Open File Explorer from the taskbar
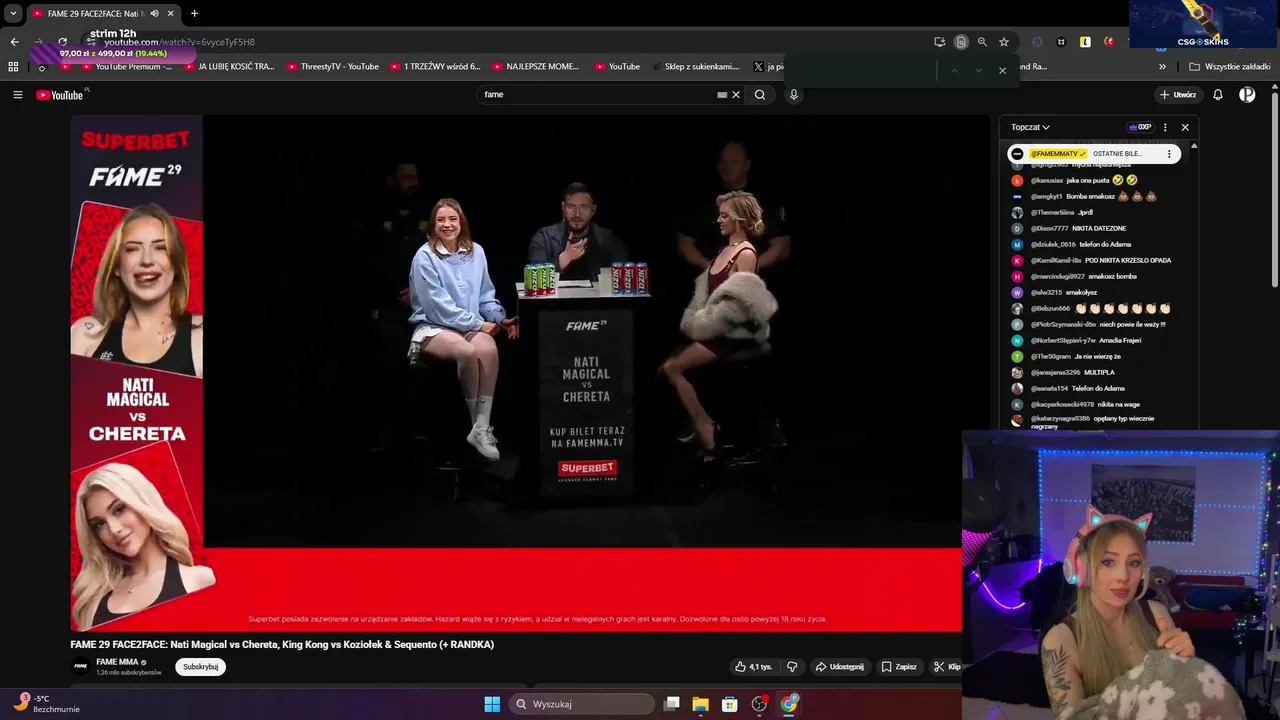The width and height of the screenshot is (1280, 720). click(700, 704)
